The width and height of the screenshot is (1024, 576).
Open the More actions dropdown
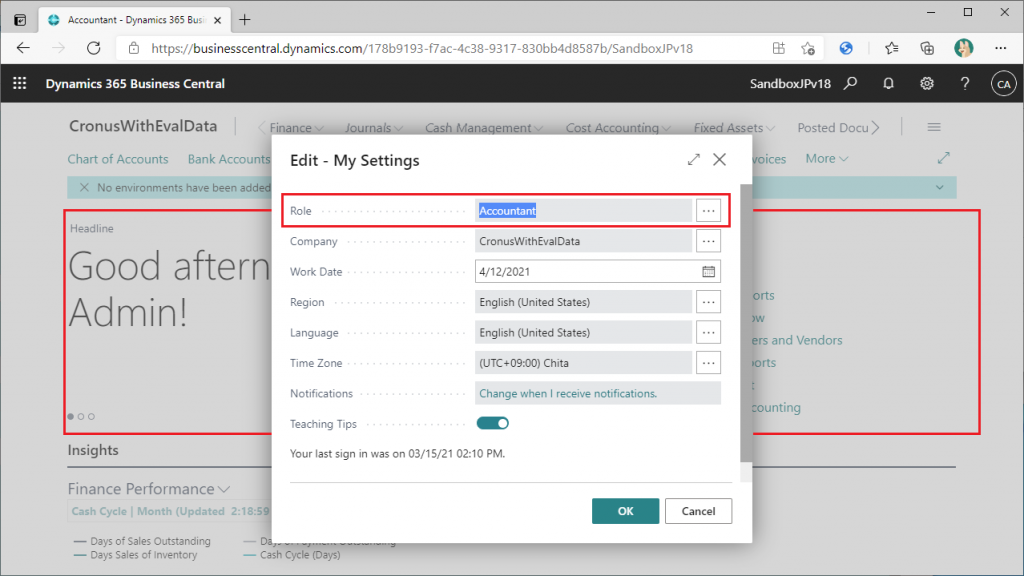coord(827,159)
